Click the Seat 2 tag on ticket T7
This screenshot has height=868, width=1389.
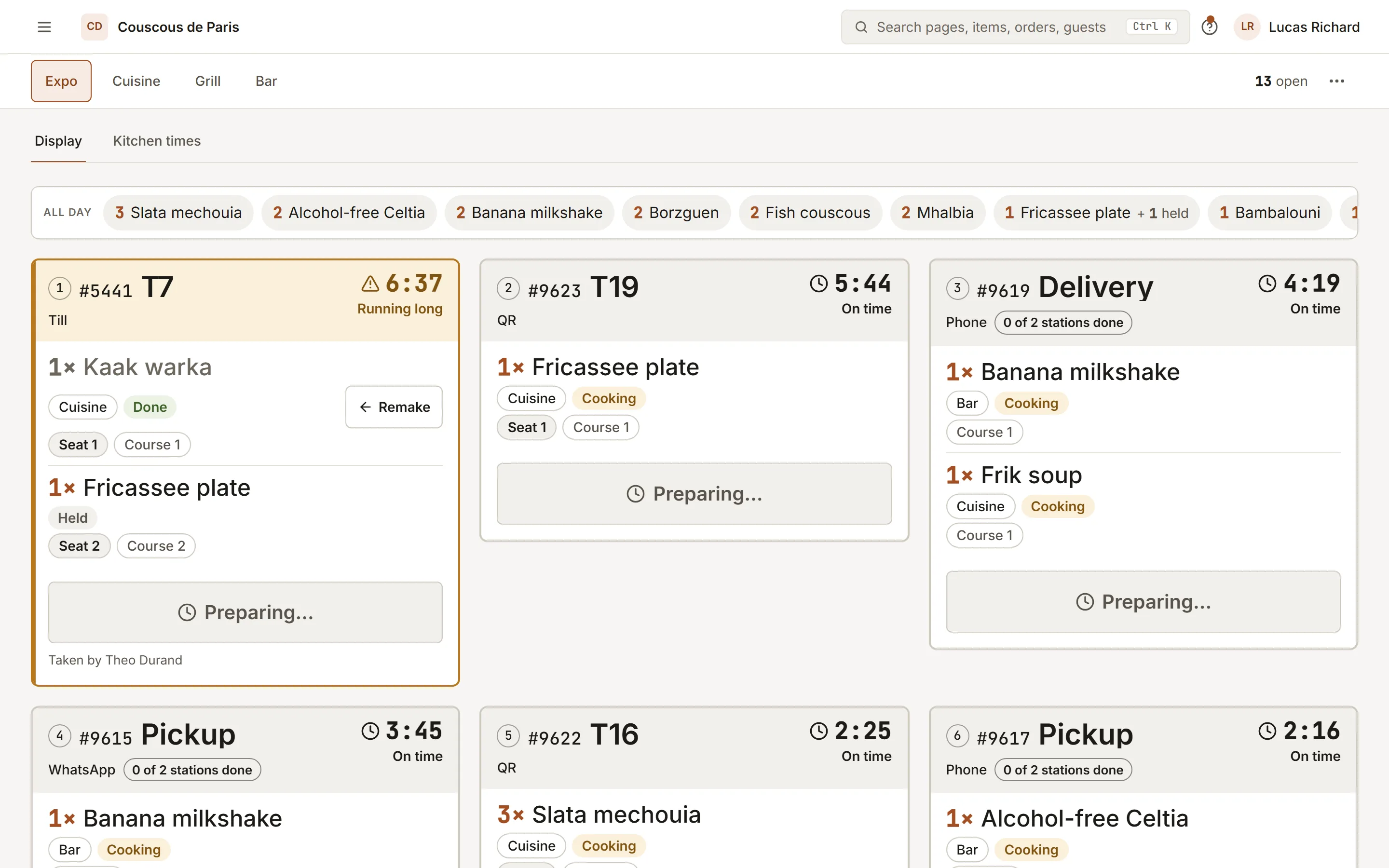pos(79,546)
